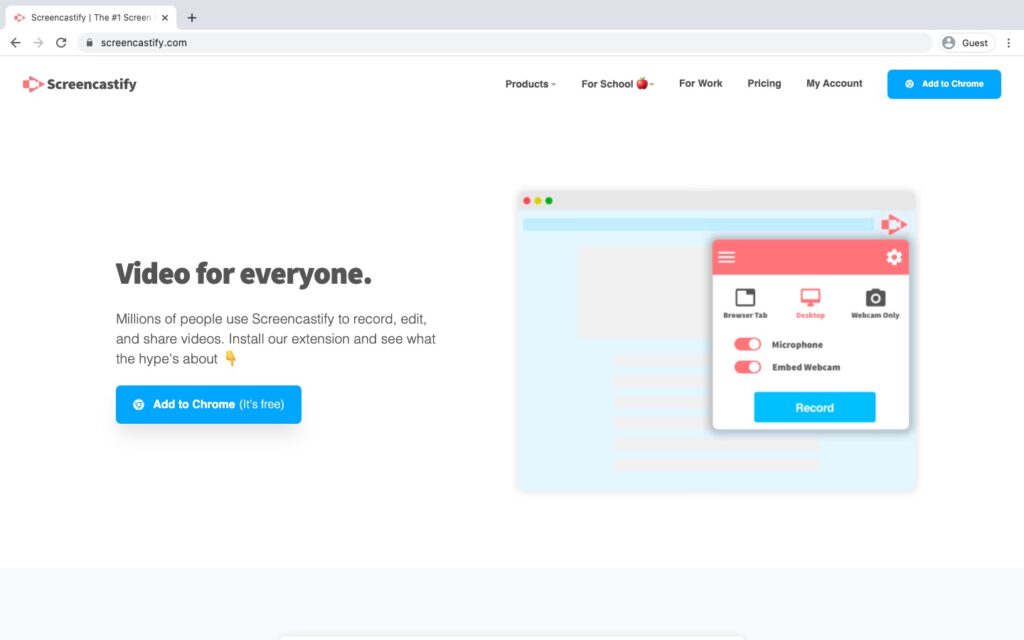Image resolution: width=1024 pixels, height=640 pixels.
Task: Select the Webcam Only recording mode icon
Action: click(x=875, y=298)
